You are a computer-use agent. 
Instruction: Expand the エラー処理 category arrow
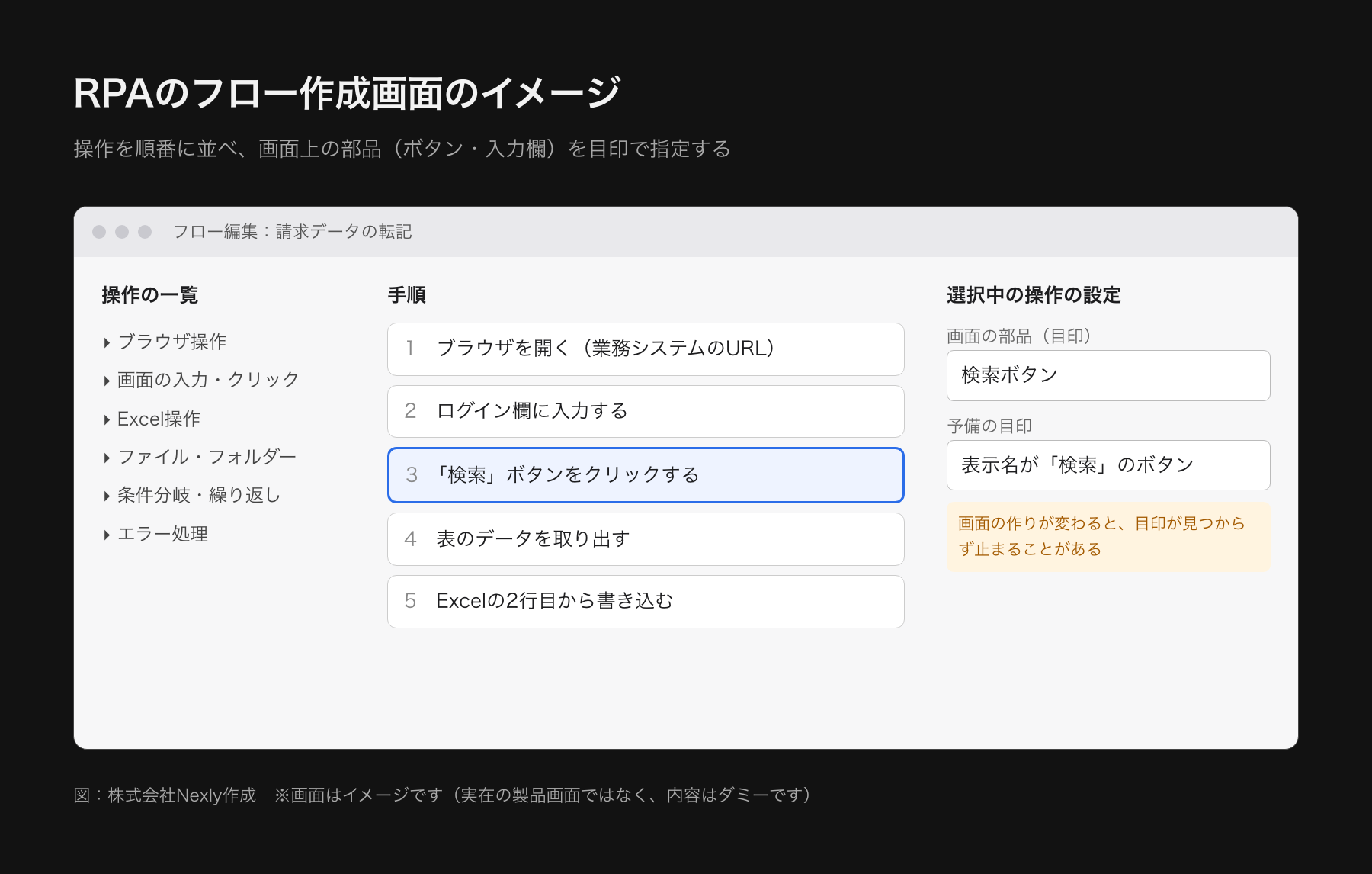107,535
